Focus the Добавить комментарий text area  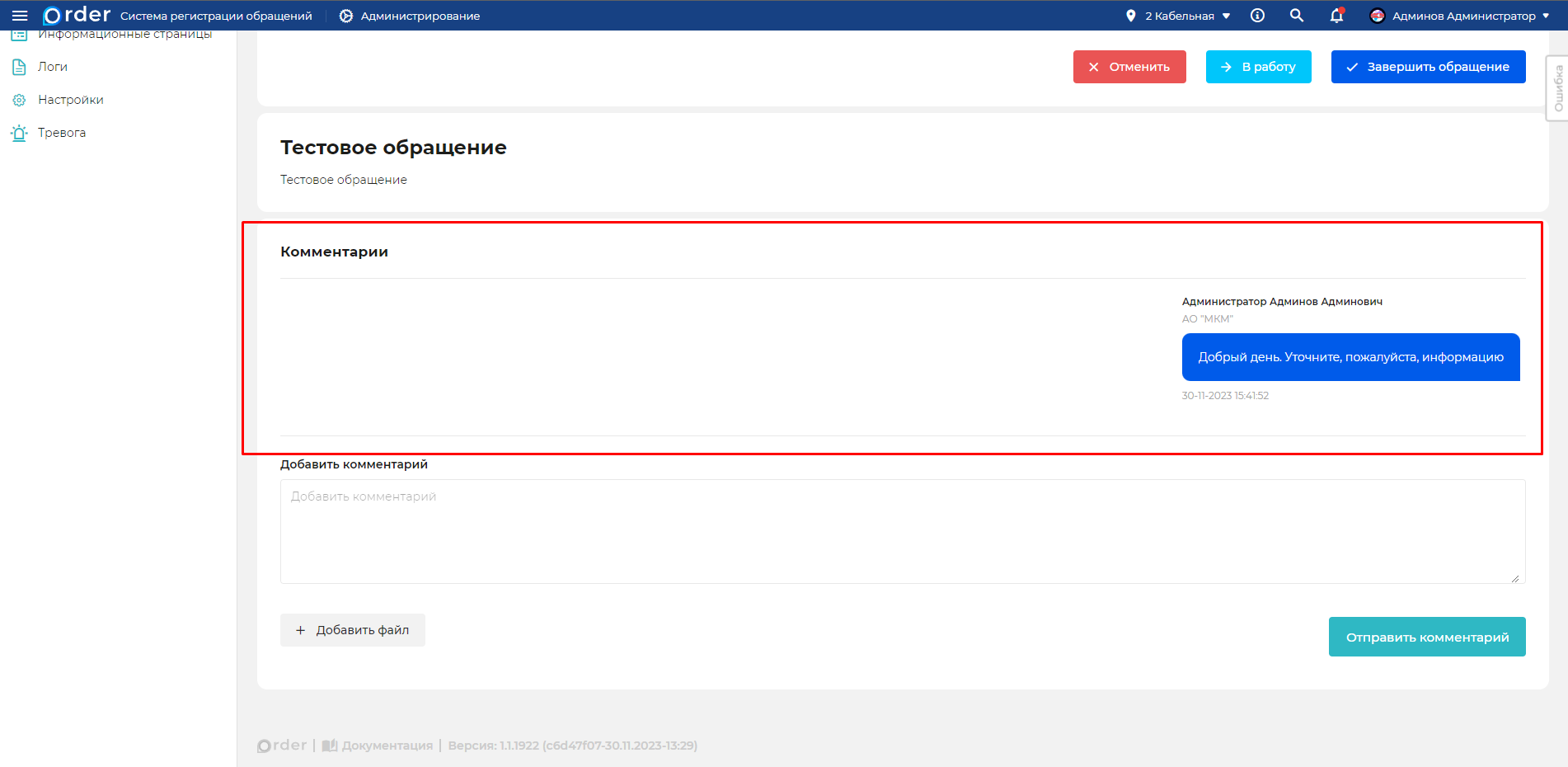pyautogui.click(x=902, y=532)
